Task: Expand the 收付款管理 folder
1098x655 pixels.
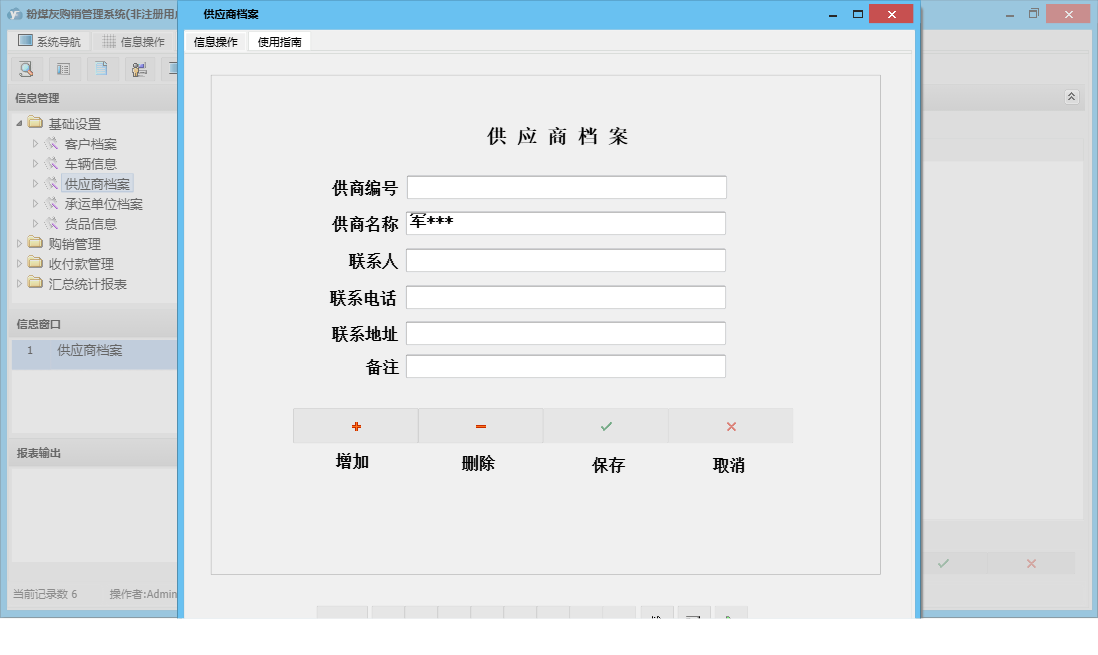Action: (22, 263)
